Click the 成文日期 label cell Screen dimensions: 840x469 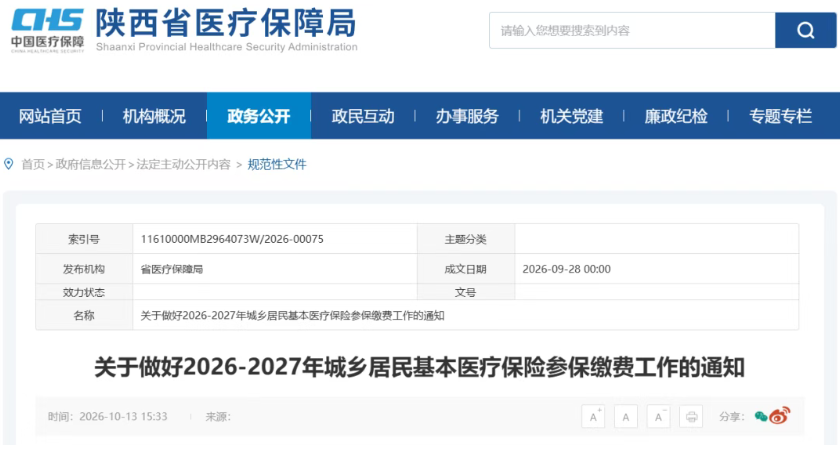coord(466,269)
